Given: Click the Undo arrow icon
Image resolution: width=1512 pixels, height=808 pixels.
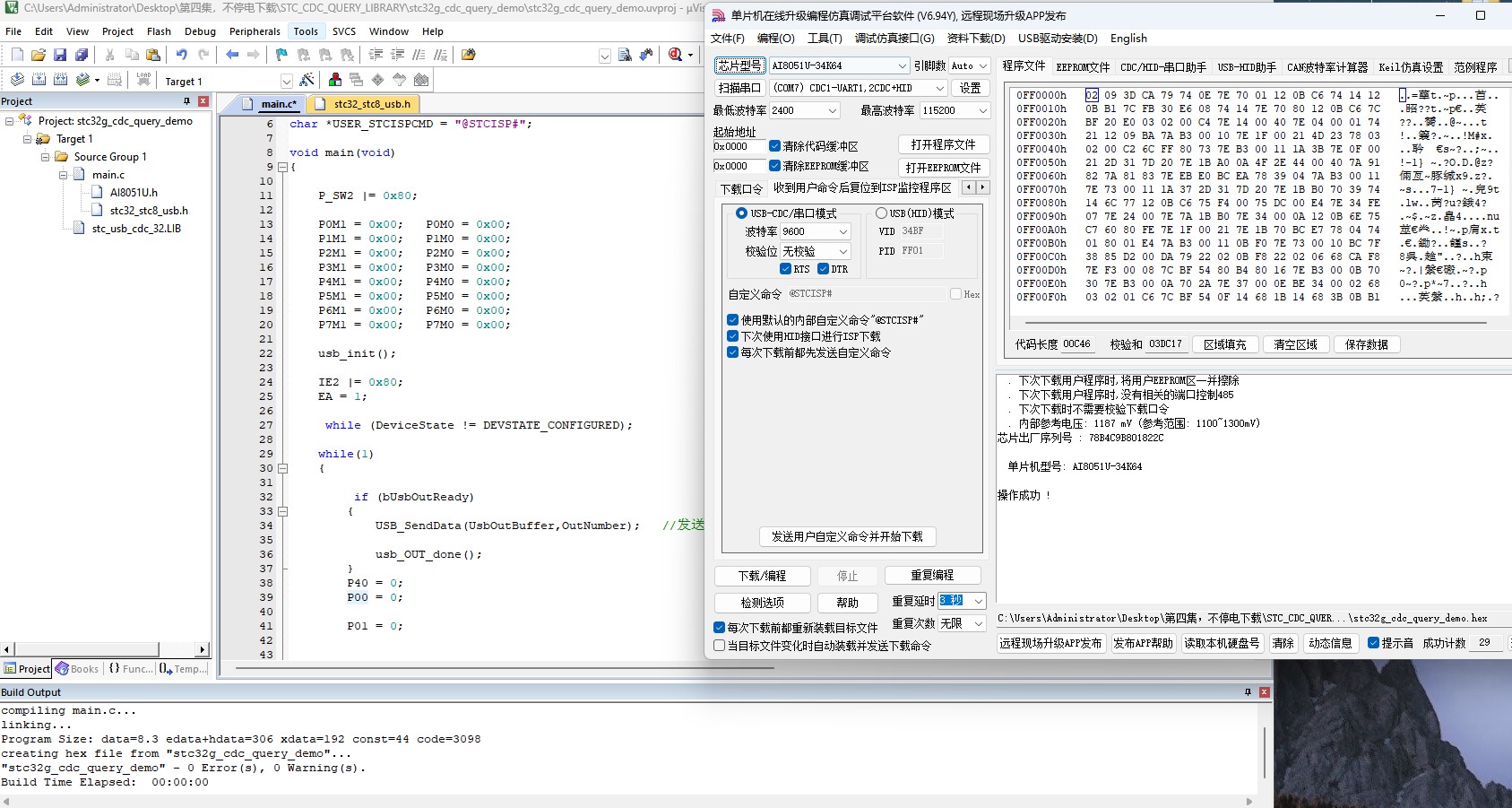Looking at the screenshot, I should point(181,55).
